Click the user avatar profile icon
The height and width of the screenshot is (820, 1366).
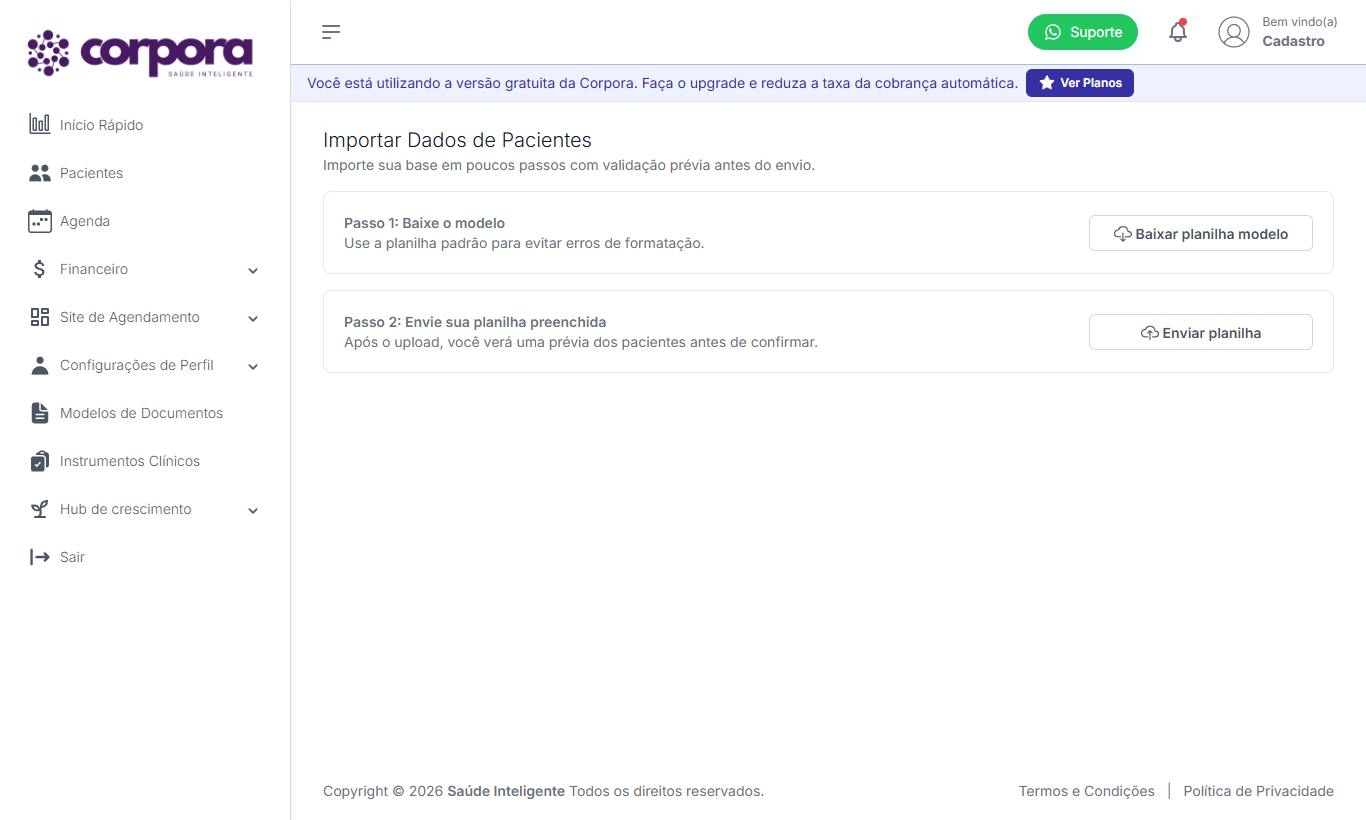[x=1234, y=32]
